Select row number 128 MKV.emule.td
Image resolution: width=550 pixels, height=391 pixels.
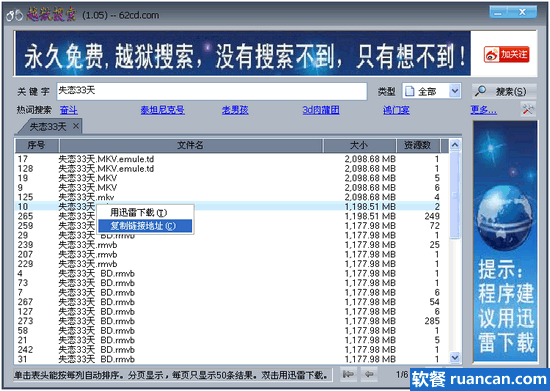[232, 169]
